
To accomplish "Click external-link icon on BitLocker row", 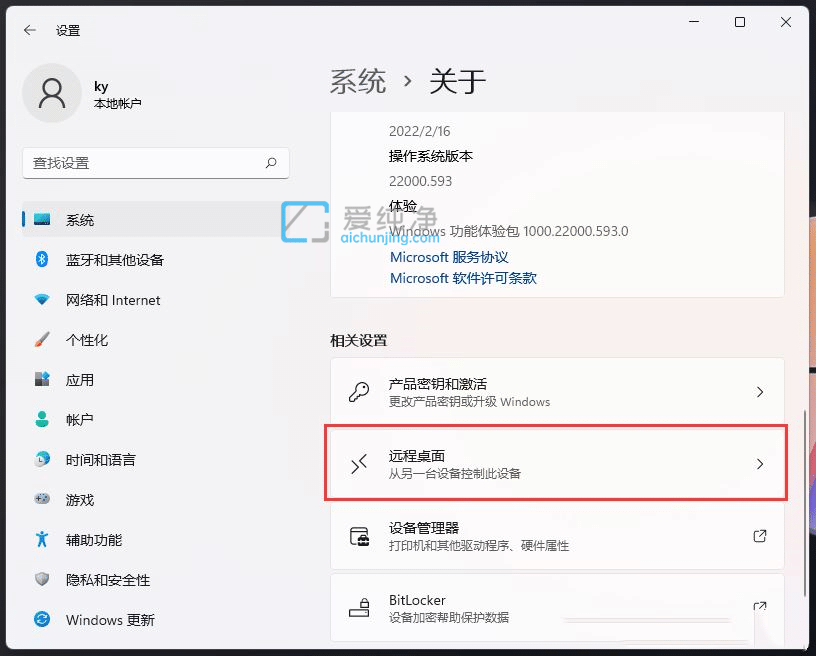I will [x=760, y=607].
